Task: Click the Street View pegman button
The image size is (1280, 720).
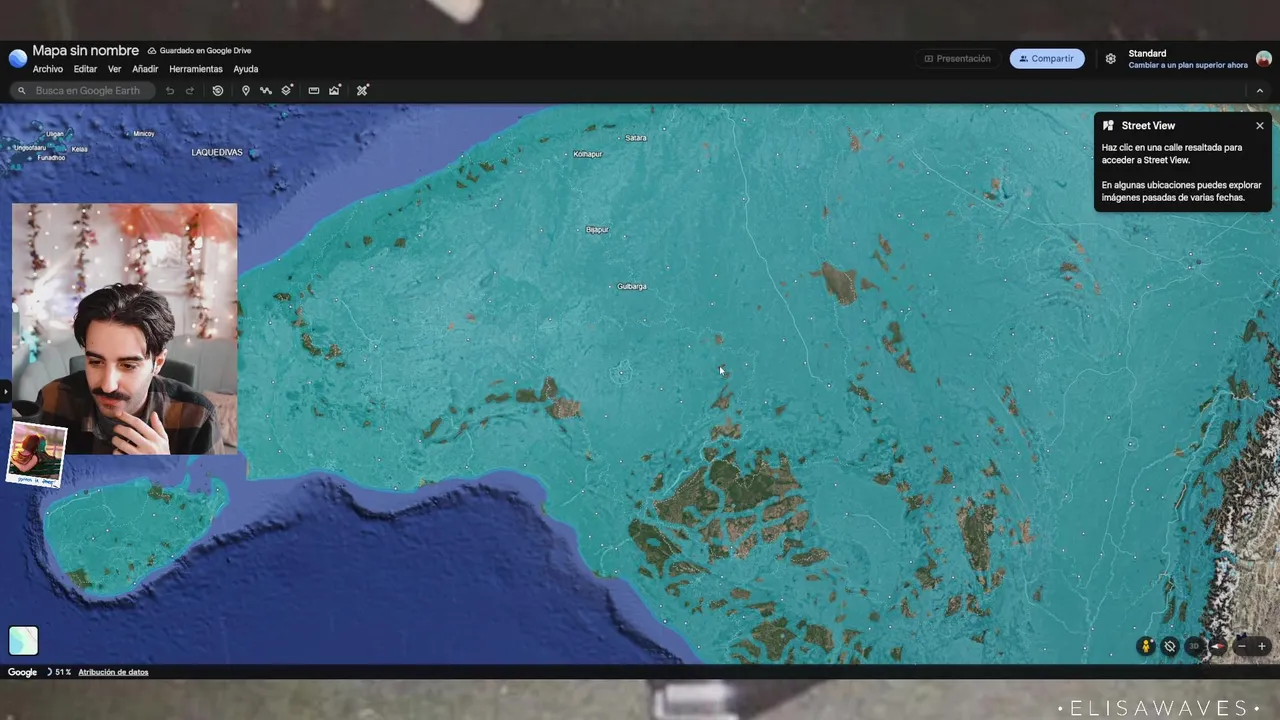Action: pyautogui.click(x=1146, y=646)
